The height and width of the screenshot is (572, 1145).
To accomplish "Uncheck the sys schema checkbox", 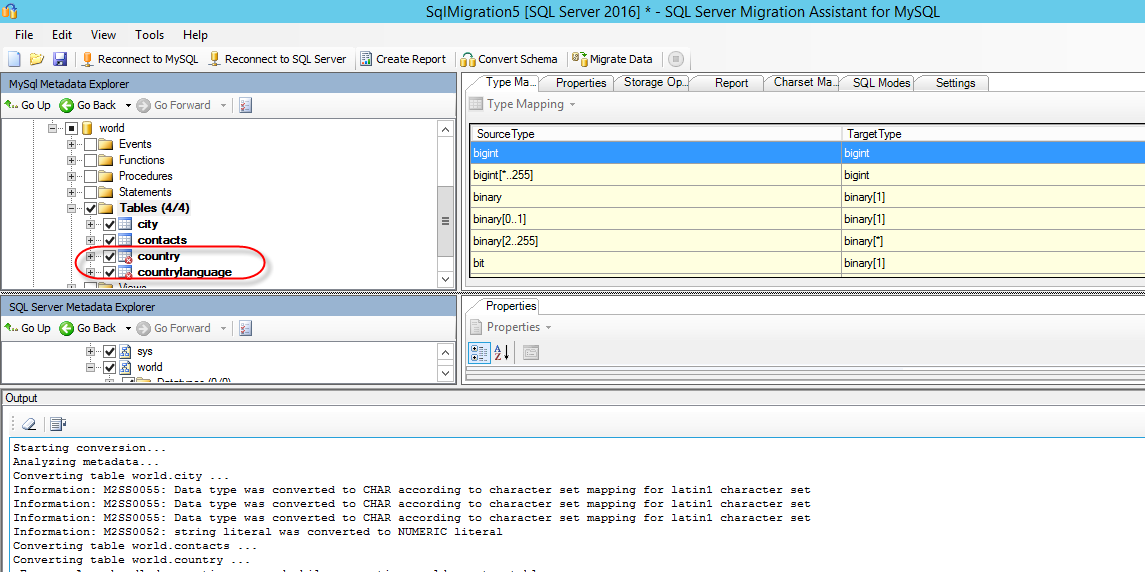I will click(x=110, y=352).
